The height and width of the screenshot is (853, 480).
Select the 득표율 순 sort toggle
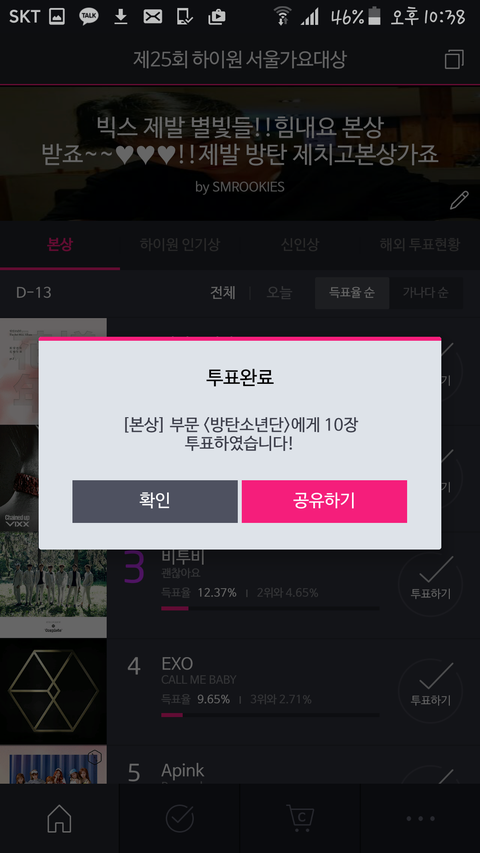[x=352, y=293]
